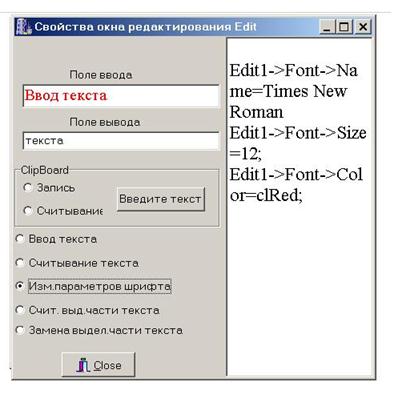The width and height of the screenshot is (398, 398).
Task: Click the ClipBoard group box label
Action: pyautogui.click(x=45, y=170)
